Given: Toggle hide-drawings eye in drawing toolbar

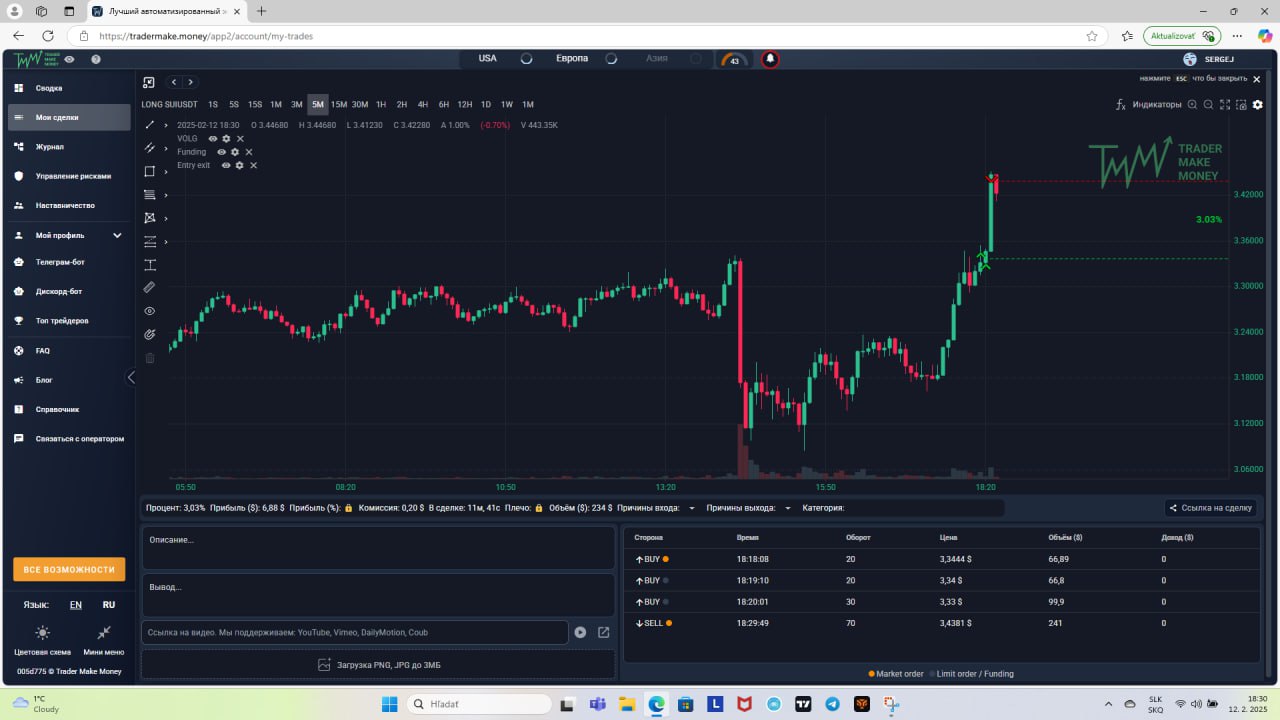Looking at the screenshot, I should tap(150, 311).
